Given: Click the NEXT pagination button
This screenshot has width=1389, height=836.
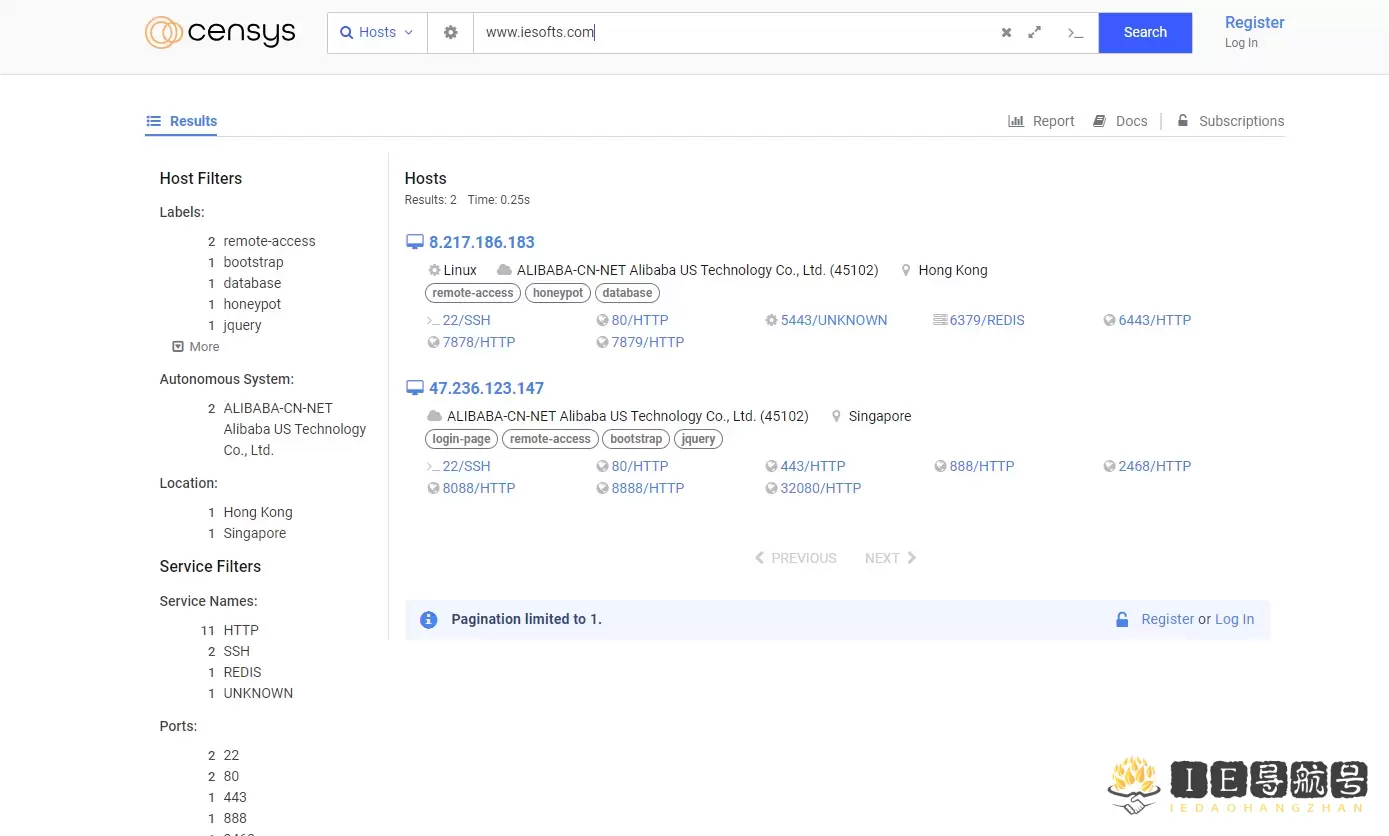Looking at the screenshot, I should coord(891,558).
